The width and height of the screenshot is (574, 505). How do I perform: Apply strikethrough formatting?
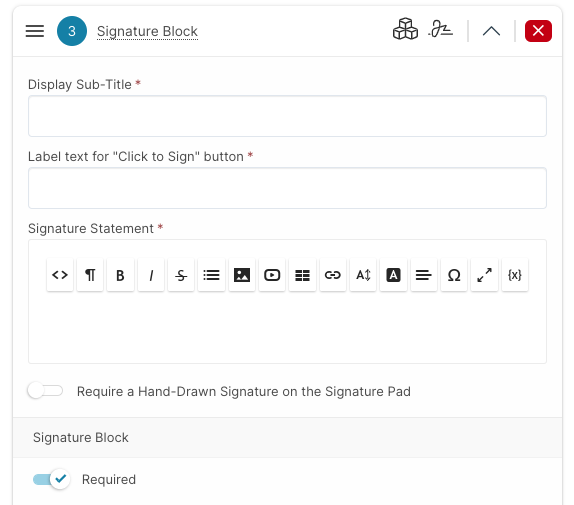(x=181, y=275)
